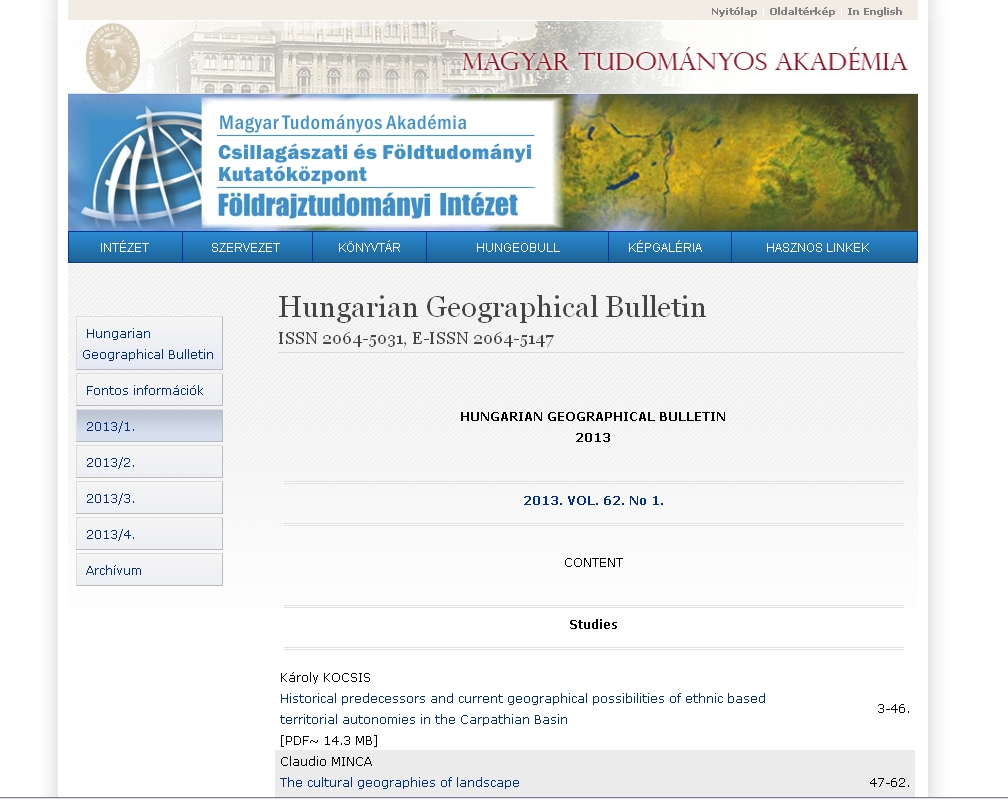Open the KÖNYVTÁR menu

(369, 248)
